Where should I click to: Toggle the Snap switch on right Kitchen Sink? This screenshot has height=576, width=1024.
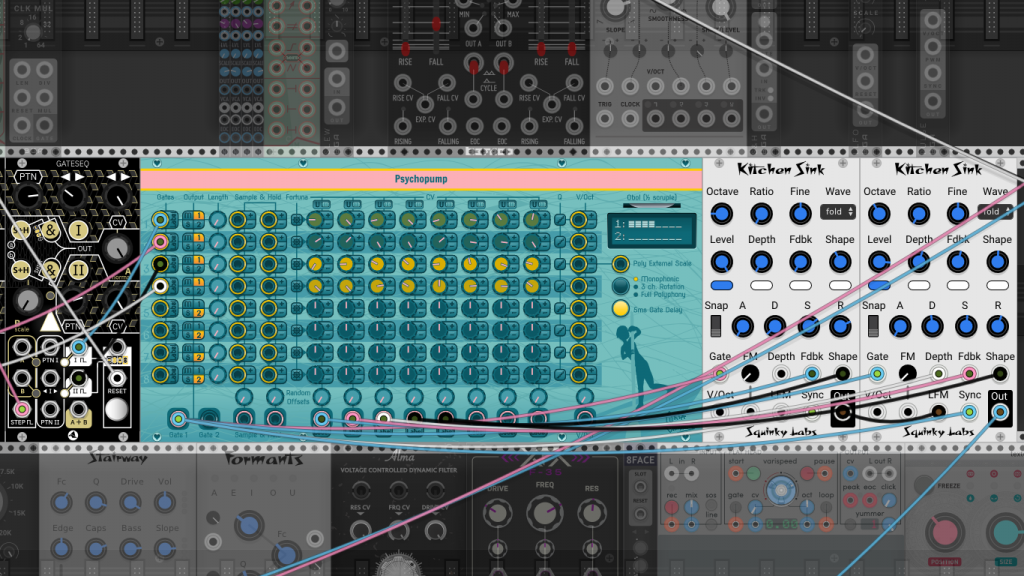tap(873, 326)
